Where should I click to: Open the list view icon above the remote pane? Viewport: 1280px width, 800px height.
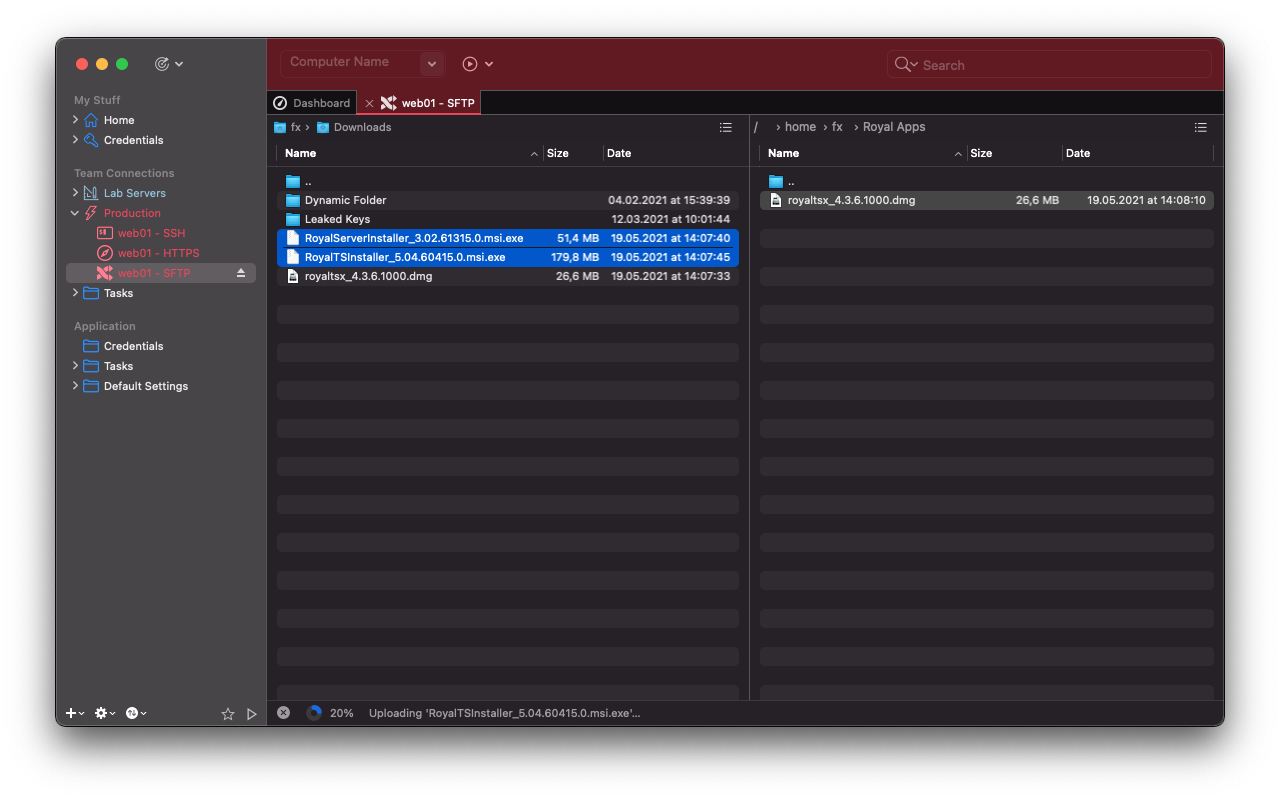click(1200, 127)
